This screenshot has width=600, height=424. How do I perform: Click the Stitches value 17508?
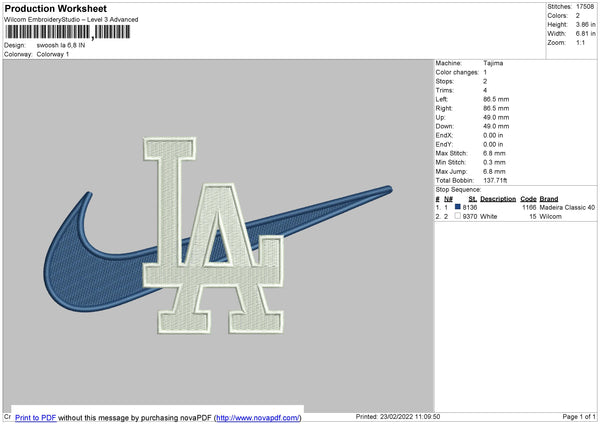pos(585,7)
